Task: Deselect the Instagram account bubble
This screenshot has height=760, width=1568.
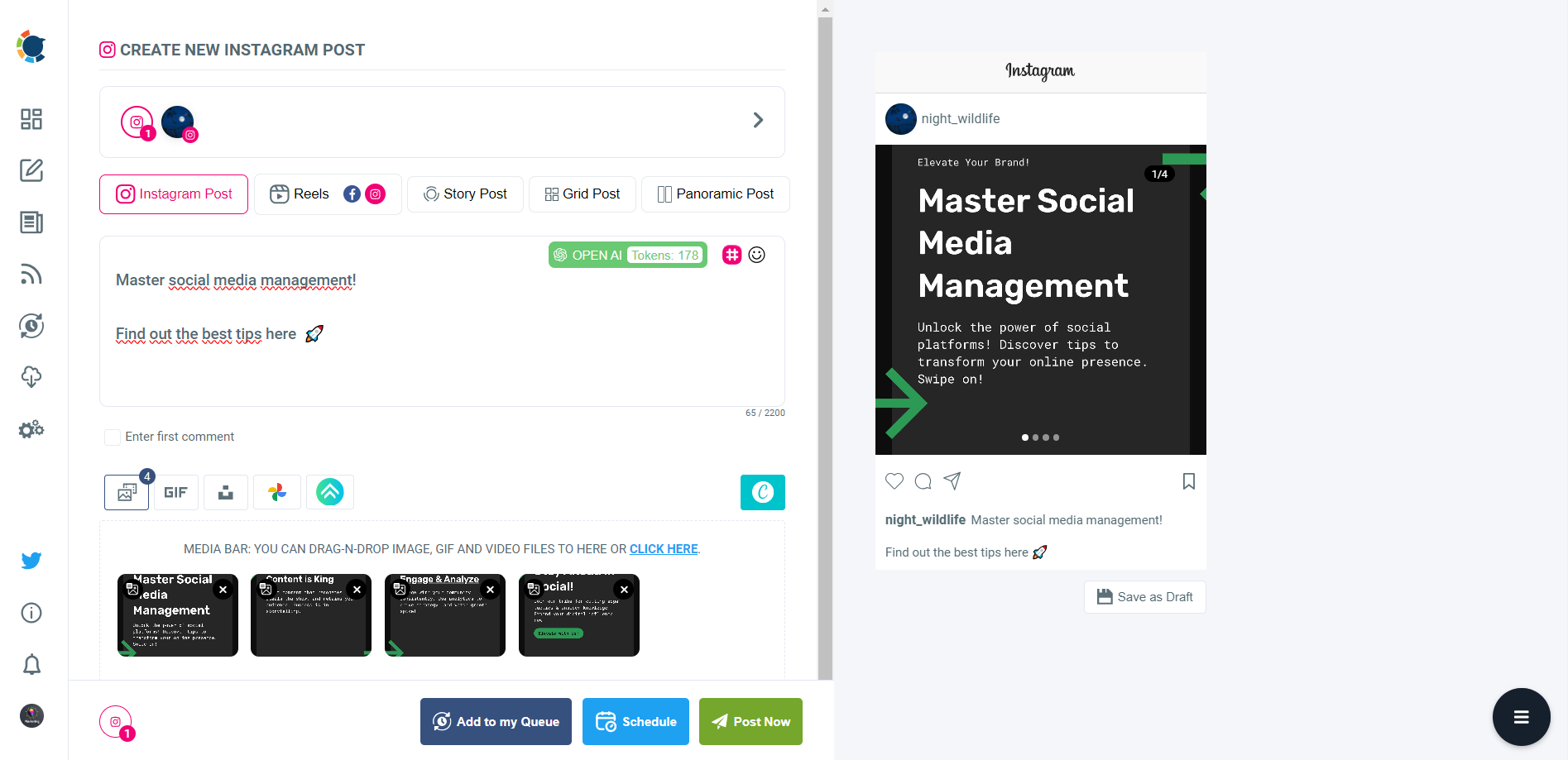Action: pos(137,122)
